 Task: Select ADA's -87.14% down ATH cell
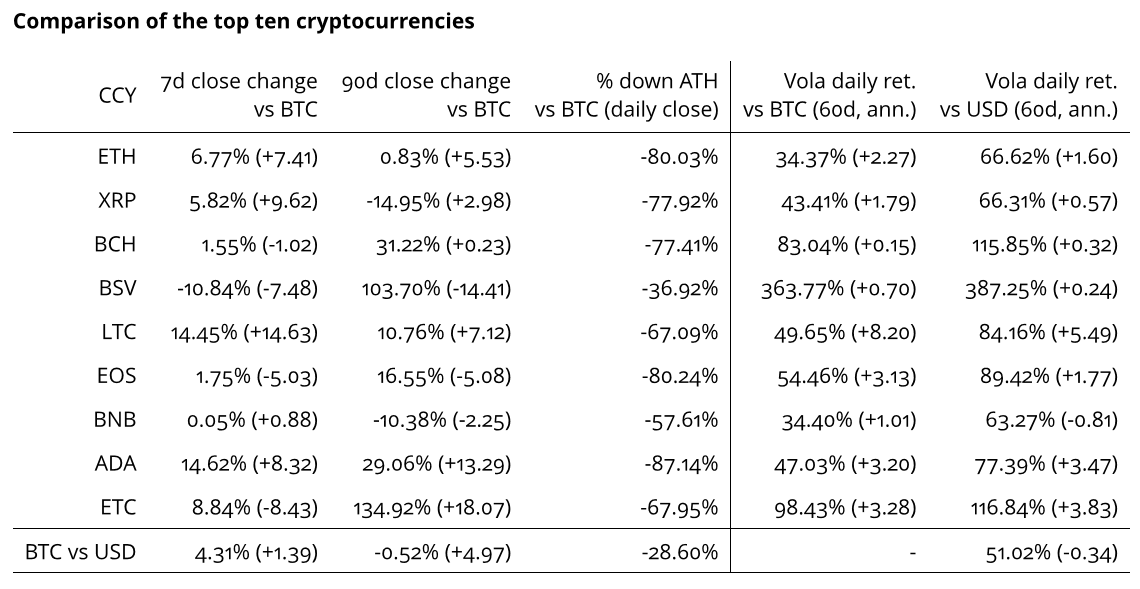pyautogui.click(x=680, y=464)
